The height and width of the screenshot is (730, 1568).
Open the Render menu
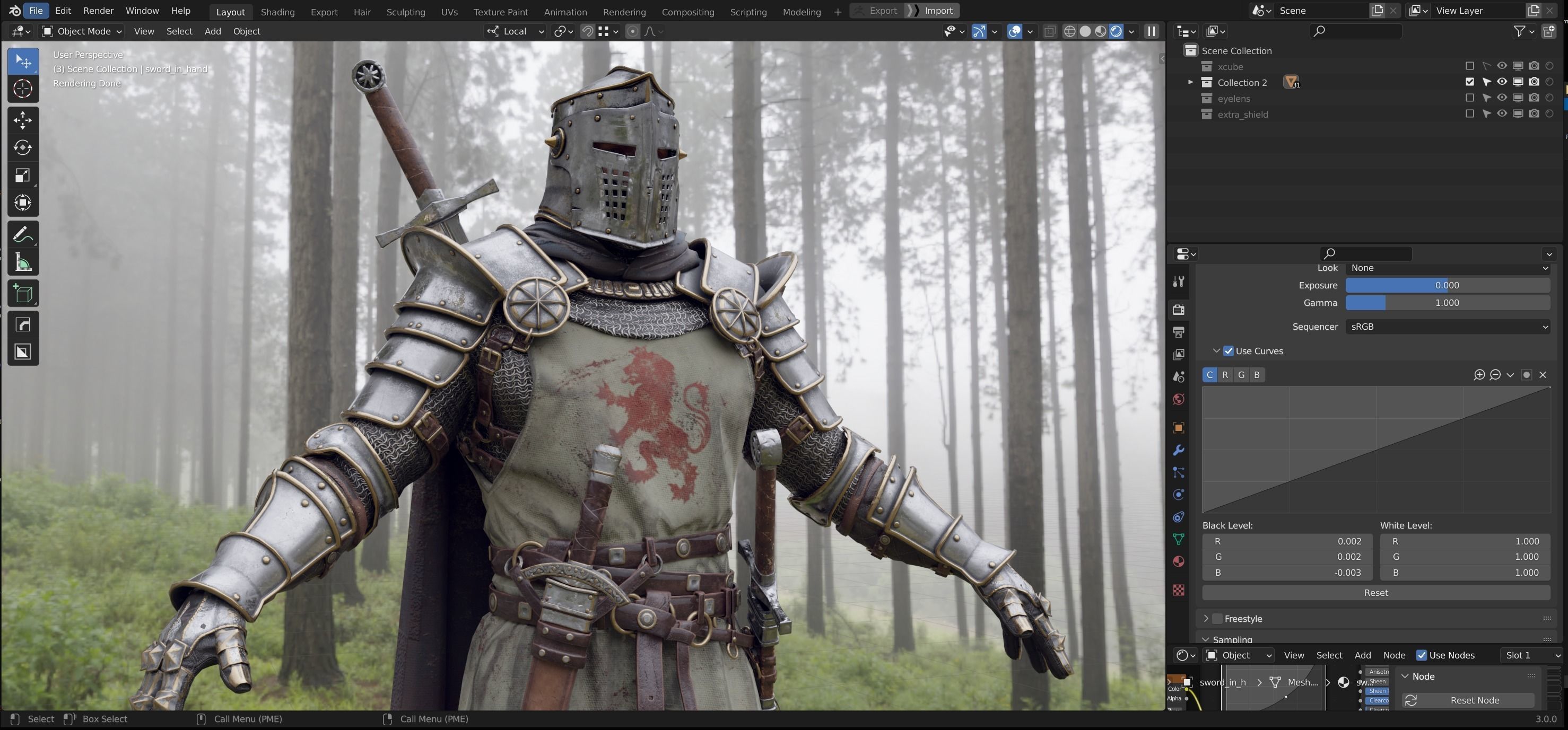[x=98, y=11]
